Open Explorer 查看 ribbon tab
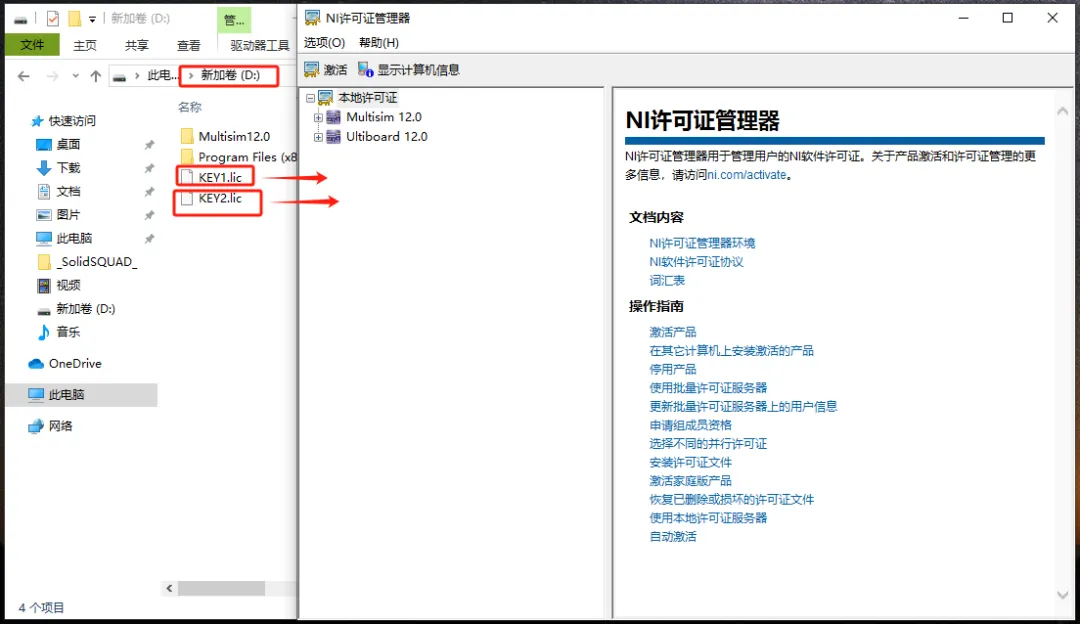Screen dimensions: 1080x624 point(189,45)
